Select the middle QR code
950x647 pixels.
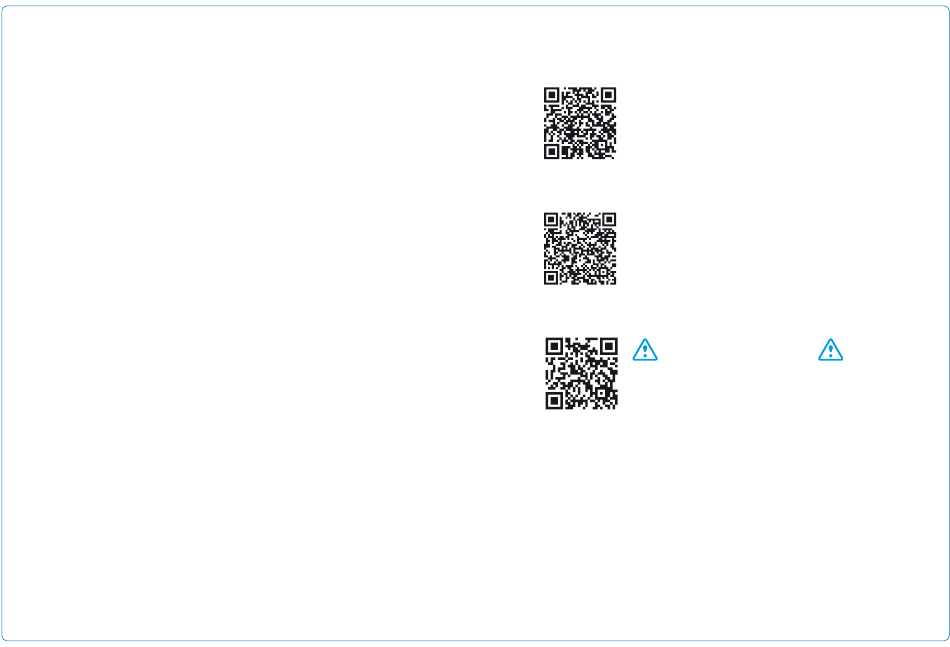580,248
